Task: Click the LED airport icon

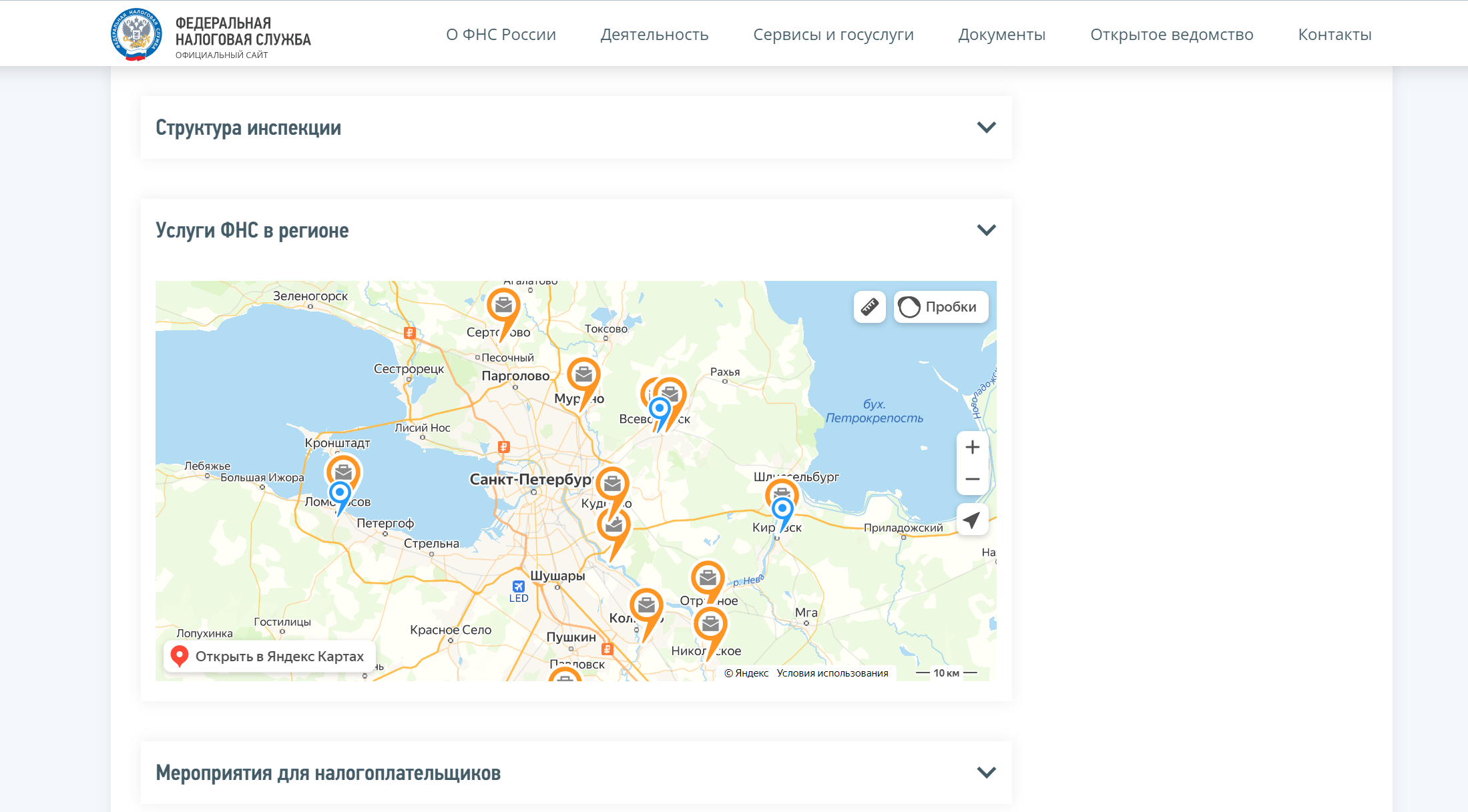Action: [519, 587]
